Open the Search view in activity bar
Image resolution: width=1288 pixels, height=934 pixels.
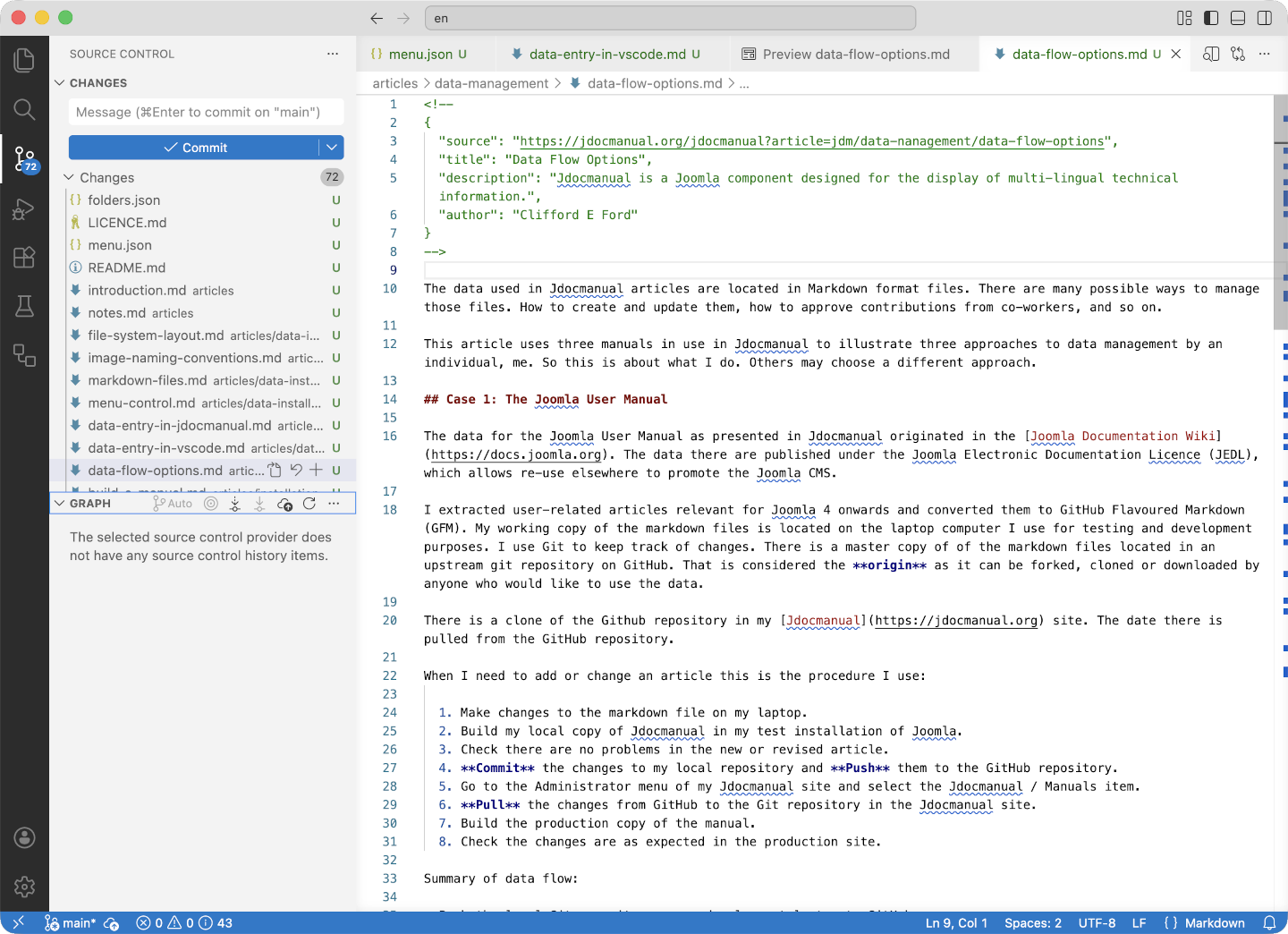pos(24,110)
